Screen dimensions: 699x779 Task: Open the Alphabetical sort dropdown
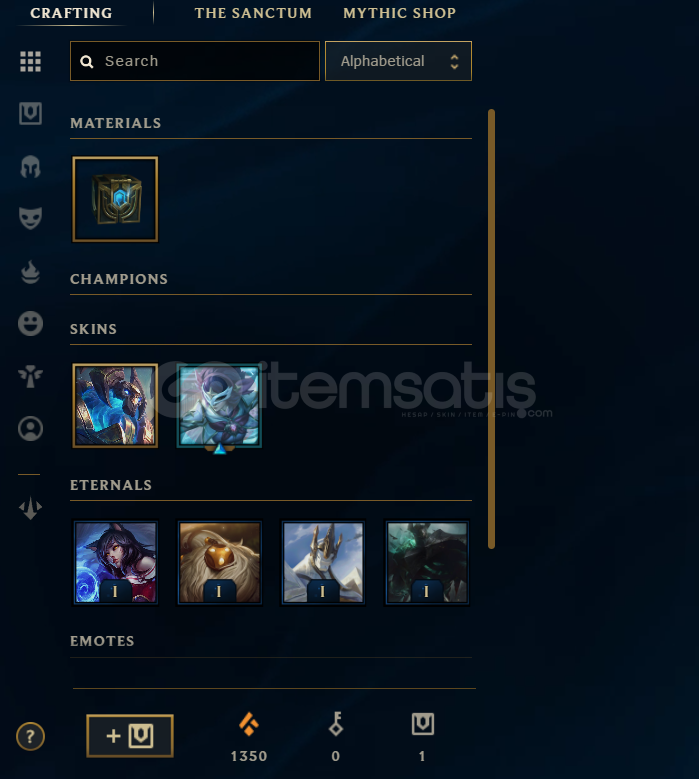398,61
